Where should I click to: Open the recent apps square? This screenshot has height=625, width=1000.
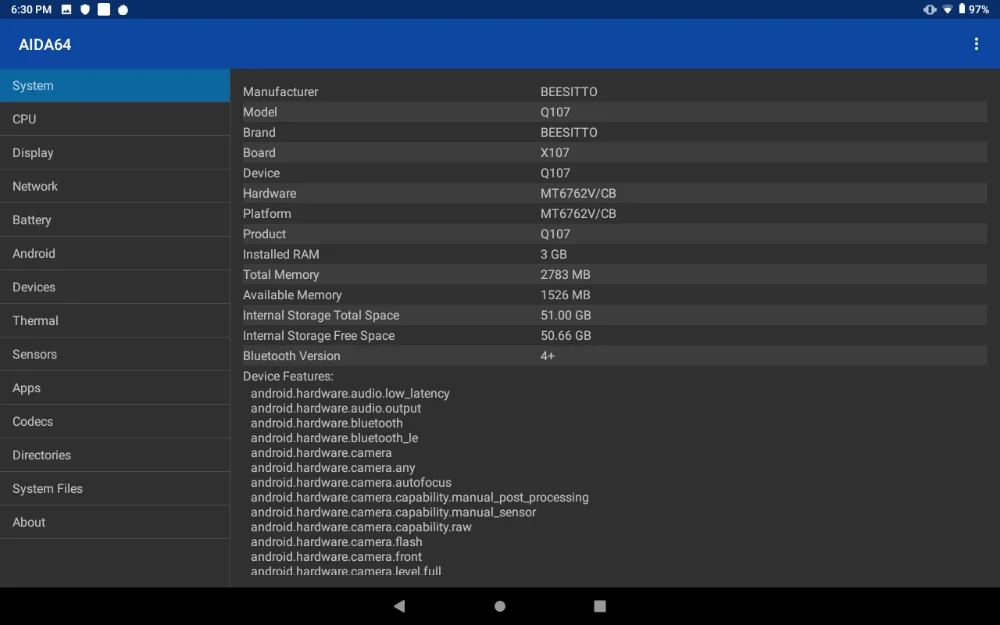pos(599,605)
